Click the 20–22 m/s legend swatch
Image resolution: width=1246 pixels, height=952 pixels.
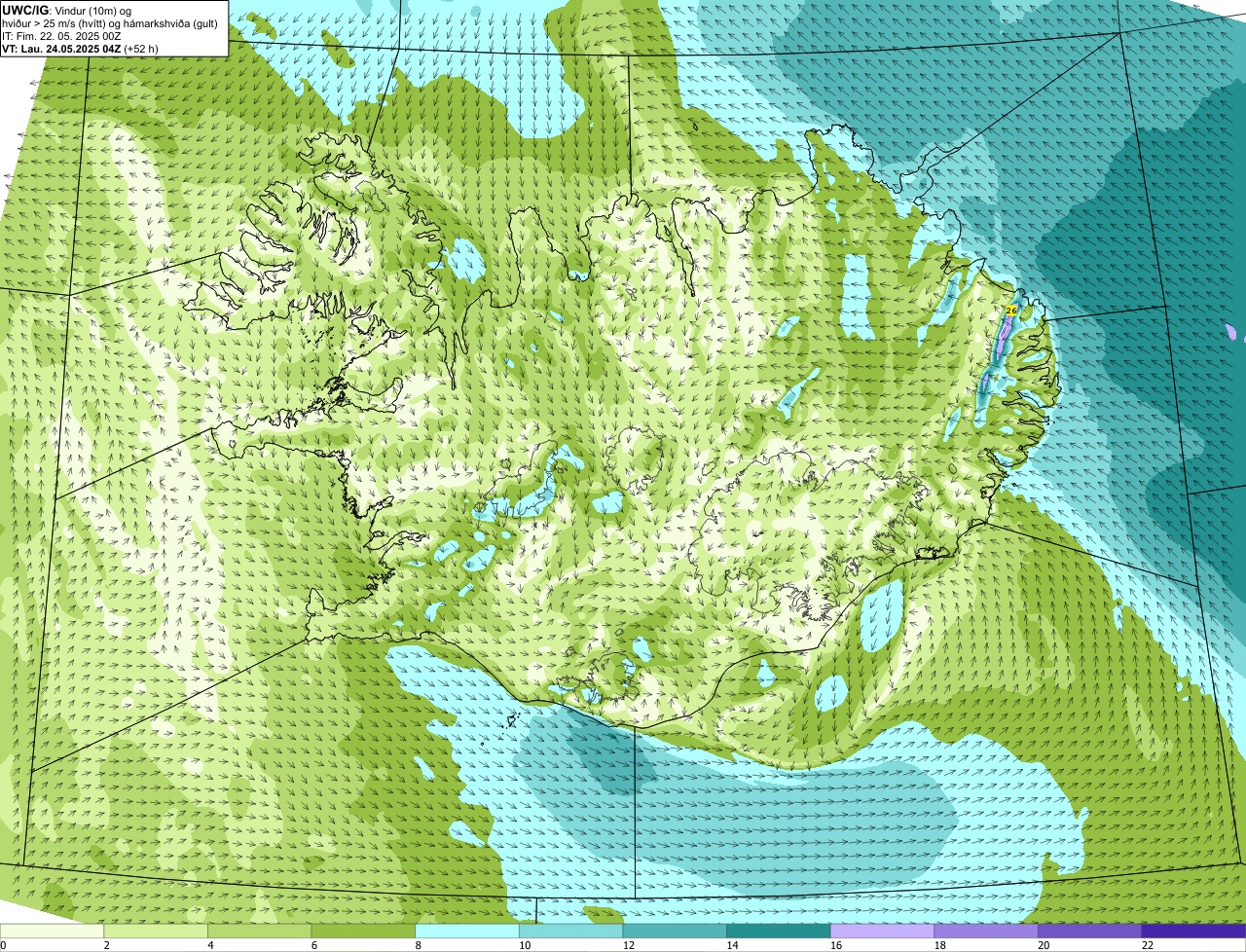(1089, 931)
